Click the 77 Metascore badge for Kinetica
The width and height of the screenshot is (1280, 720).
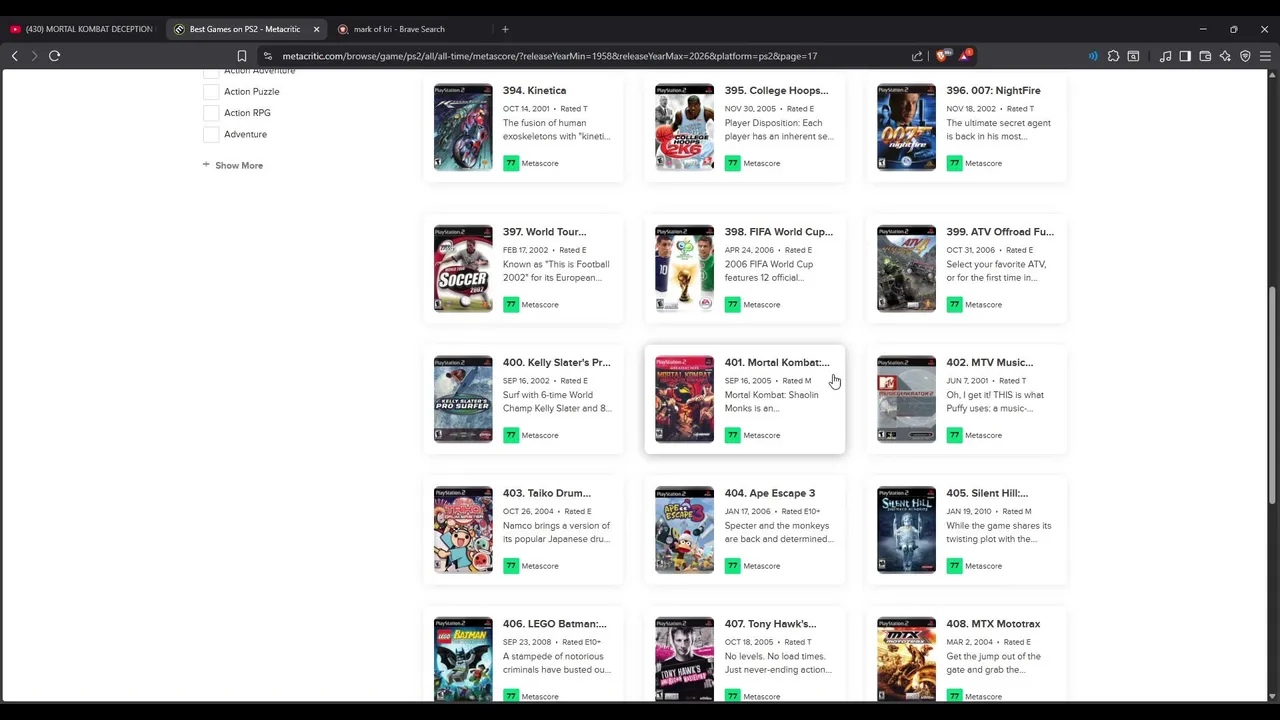511,163
